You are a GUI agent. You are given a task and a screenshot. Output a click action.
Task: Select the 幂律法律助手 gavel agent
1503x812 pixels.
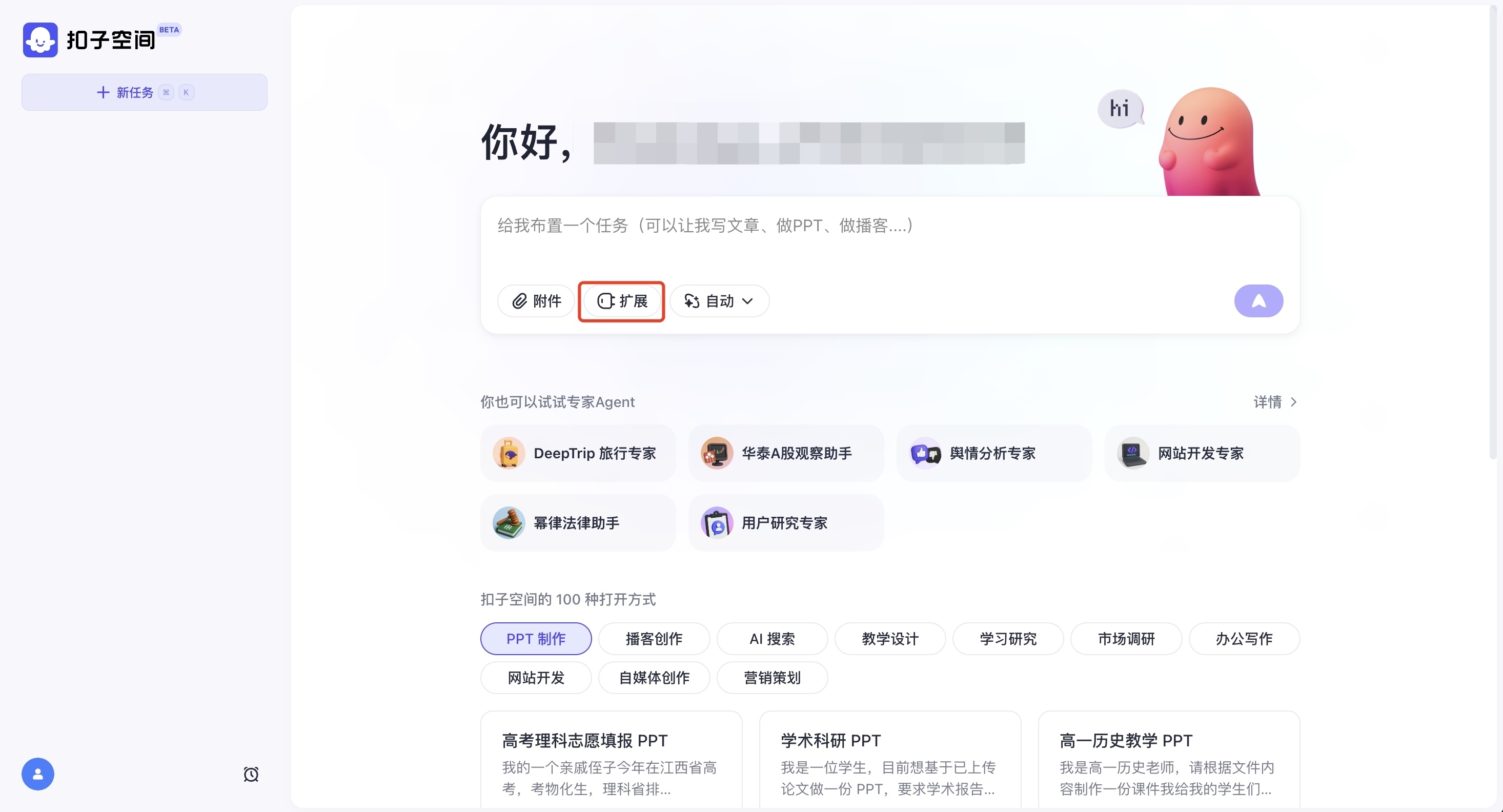(577, 523)
